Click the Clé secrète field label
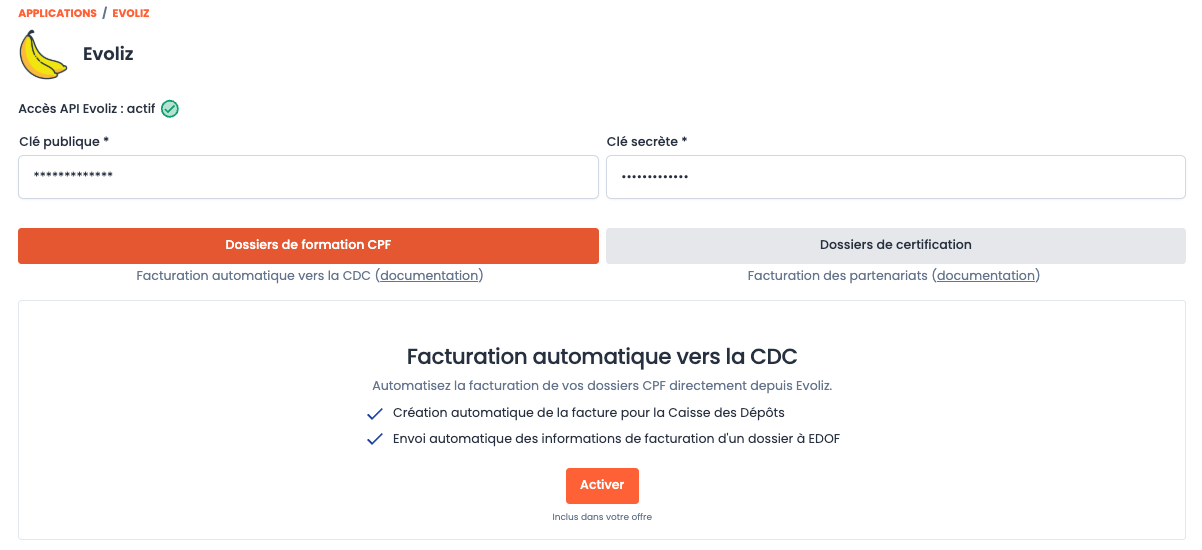This screenshot has height=550, width=1202. point(647,142)
